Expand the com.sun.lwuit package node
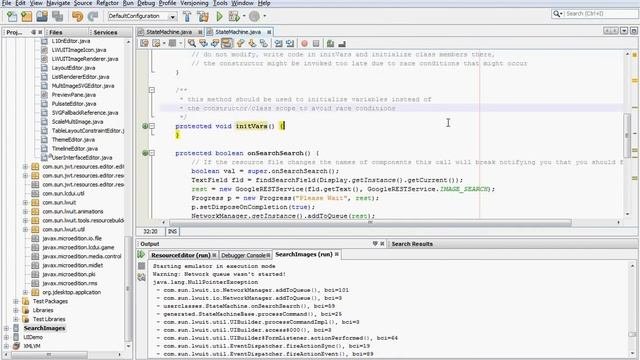This screenshot has height=360, width=640. point(25,202)
